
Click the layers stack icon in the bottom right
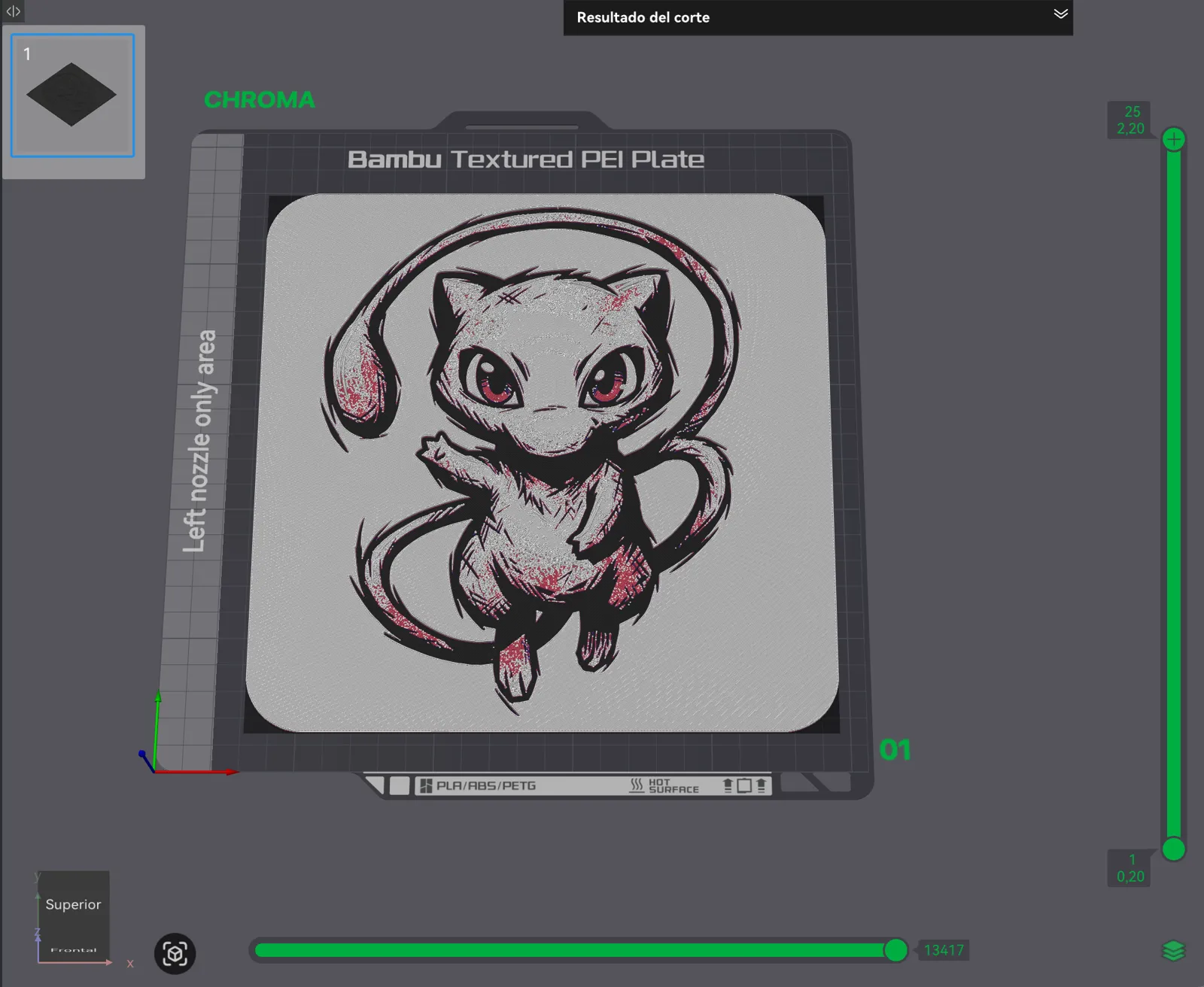(x=1174, y=951)
